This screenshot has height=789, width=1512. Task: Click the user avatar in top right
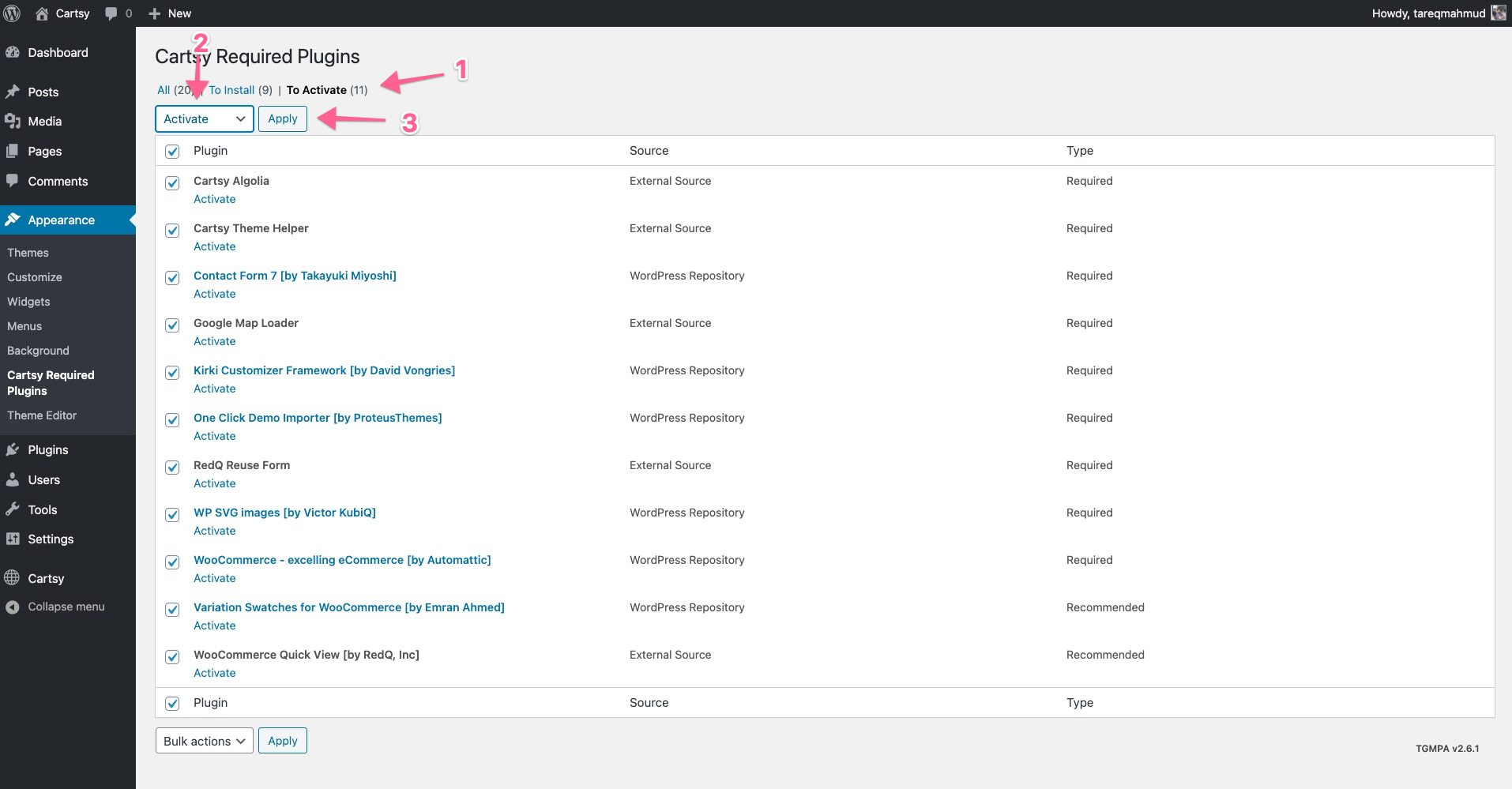[1499, 13]
